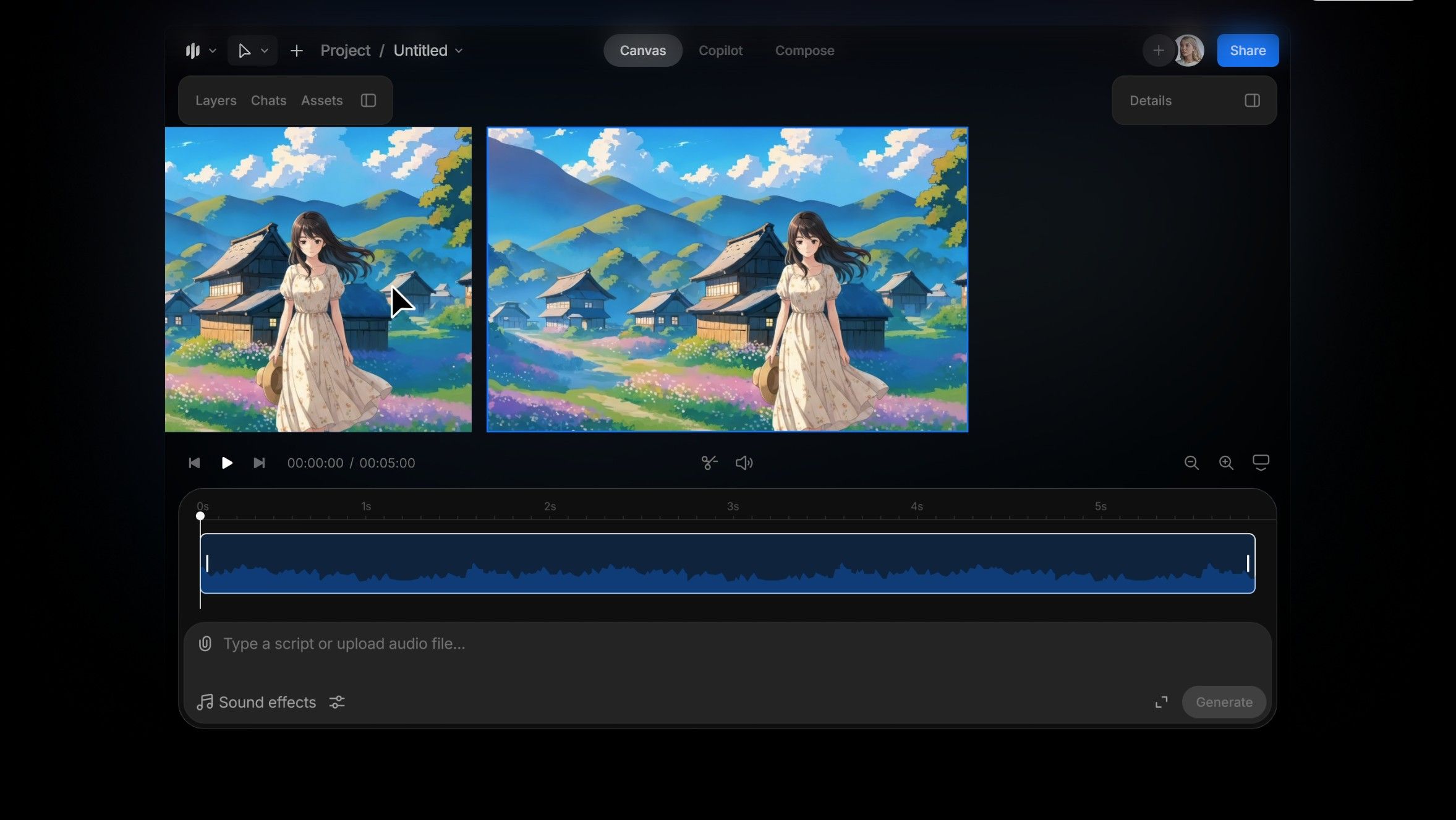Toggle the Details panel on the right
The width and height of the screenshot is (1456, 820).
pyautogui.click(x=1252, y=100)
